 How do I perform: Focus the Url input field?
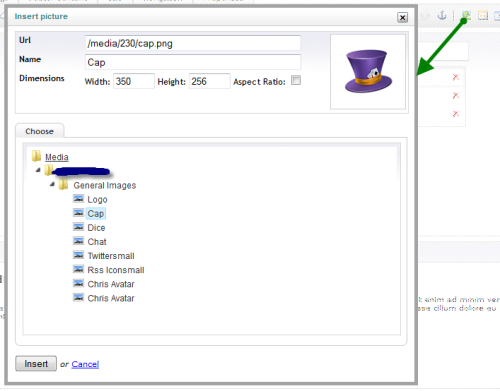pos(193,43)
